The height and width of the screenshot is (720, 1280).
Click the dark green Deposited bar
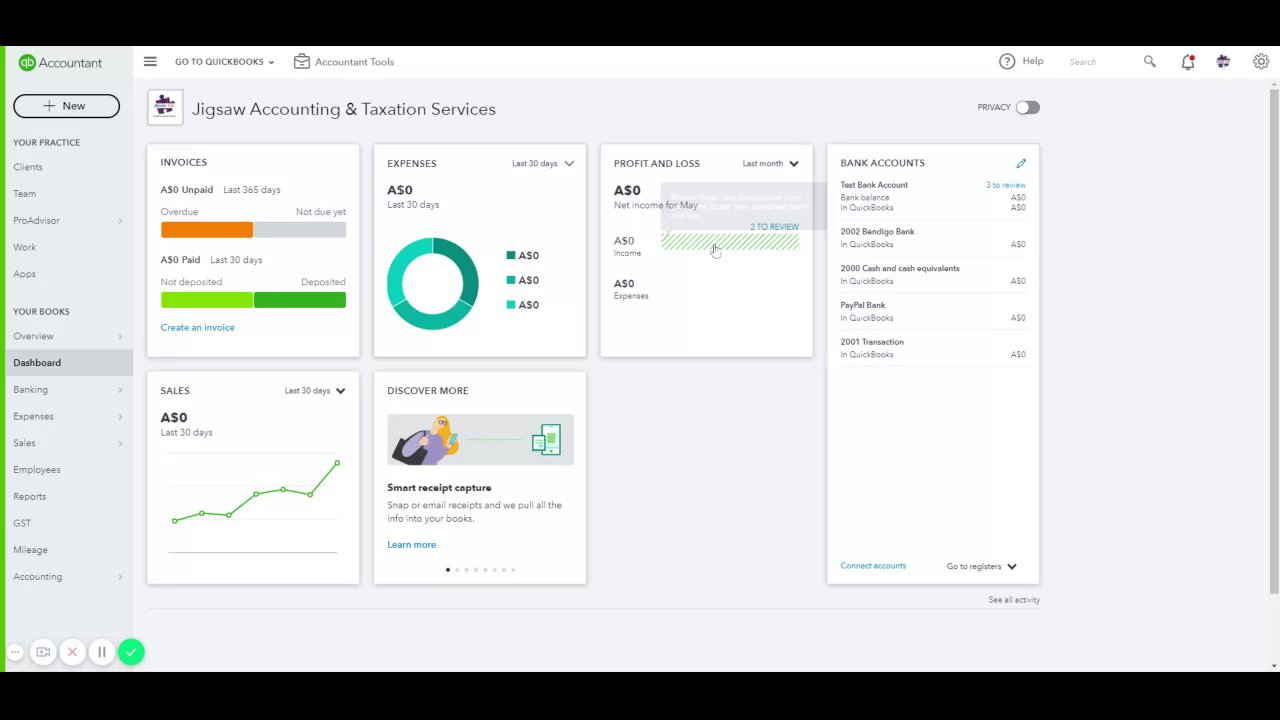click(300, 300)
